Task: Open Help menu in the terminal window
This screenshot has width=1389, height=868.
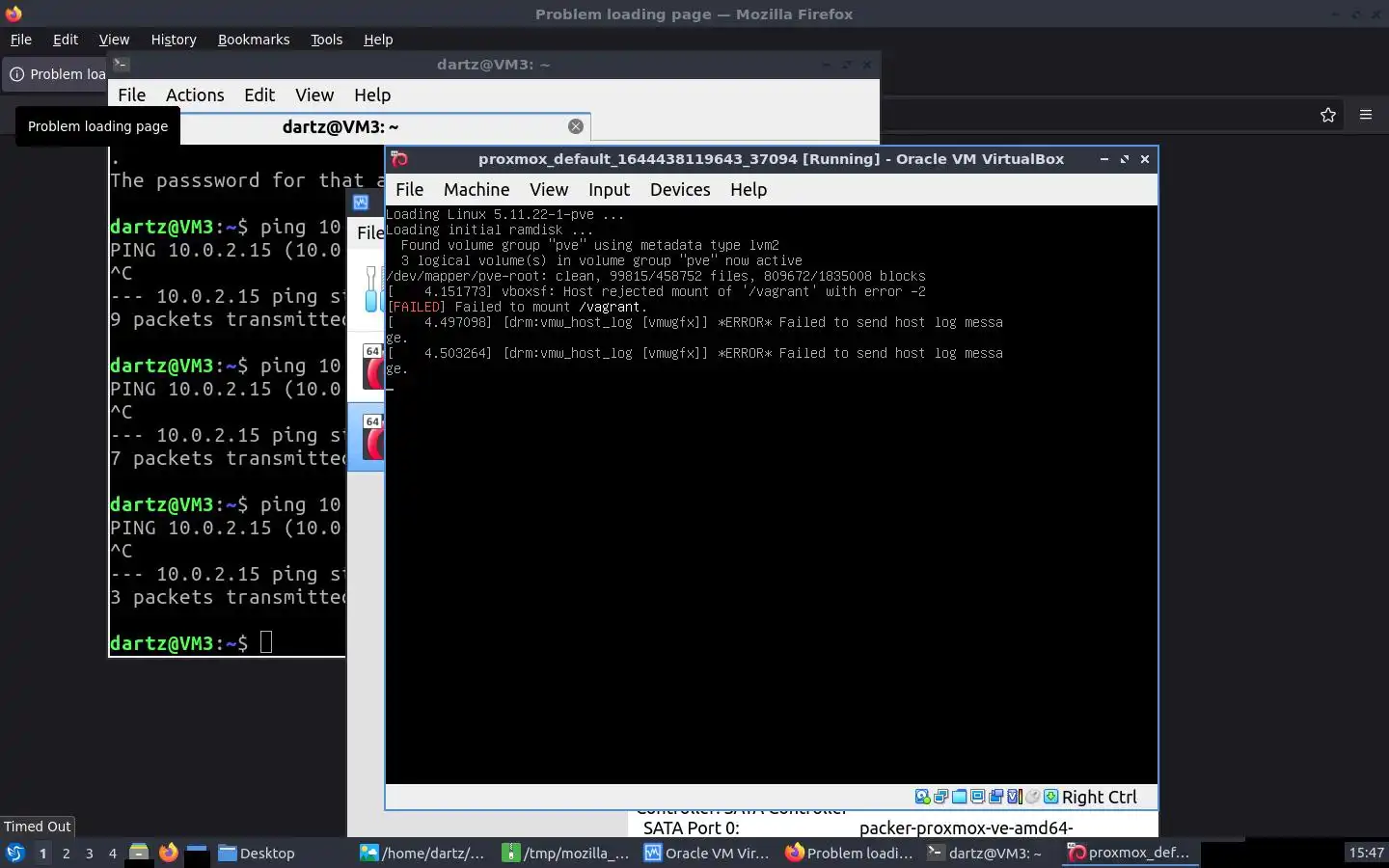Action: 372,95
